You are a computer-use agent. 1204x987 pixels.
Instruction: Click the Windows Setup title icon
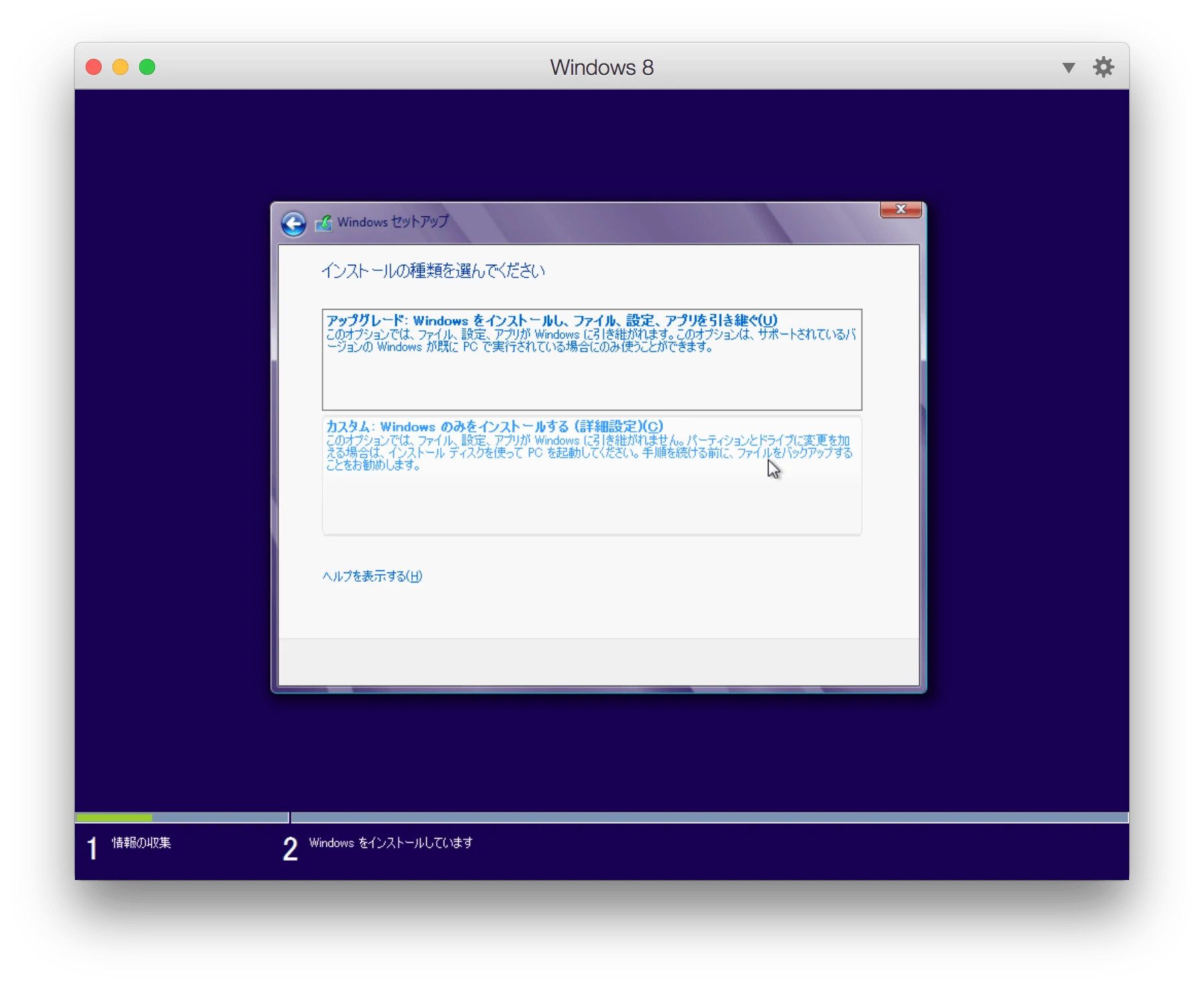click(324, 223)
